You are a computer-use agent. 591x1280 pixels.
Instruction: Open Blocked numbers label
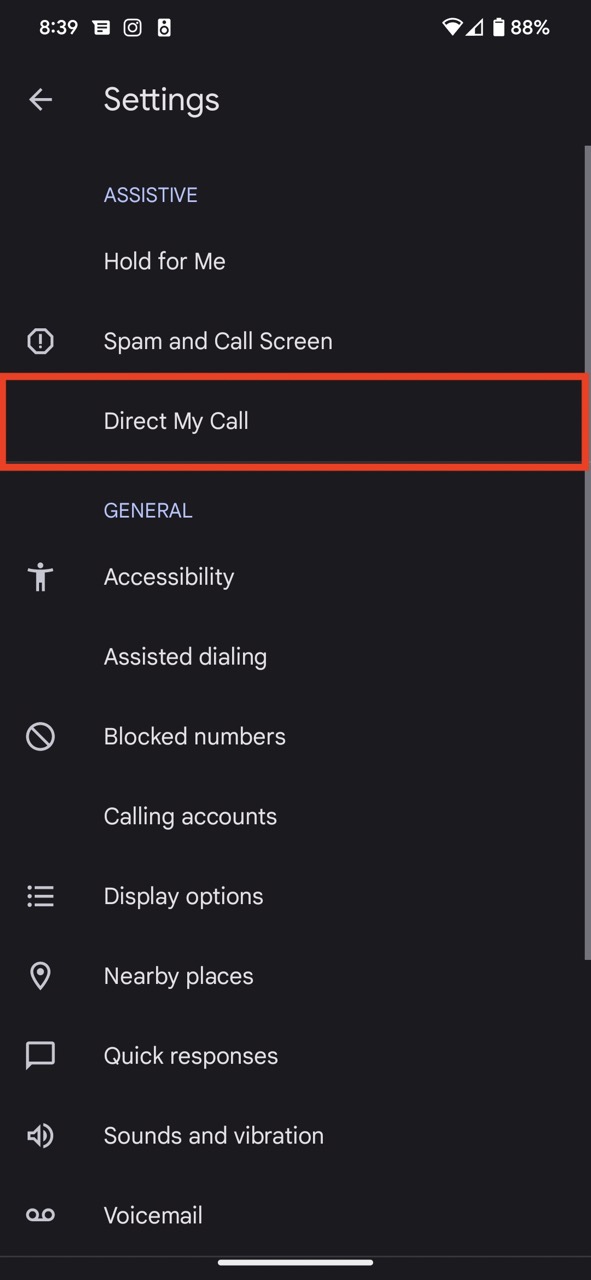(x=195, y=737)
